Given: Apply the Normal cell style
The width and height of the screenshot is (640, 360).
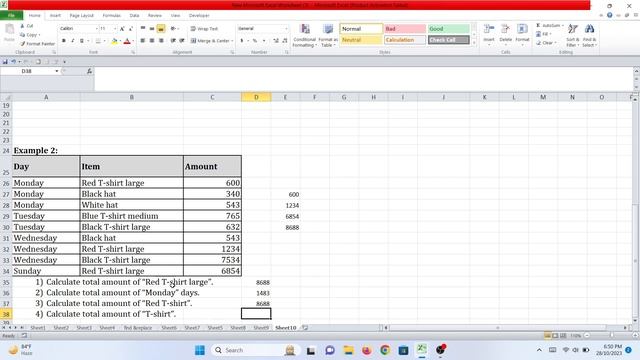Looking at the screenshot, I should pyautogui.click(x=361, y=29).
